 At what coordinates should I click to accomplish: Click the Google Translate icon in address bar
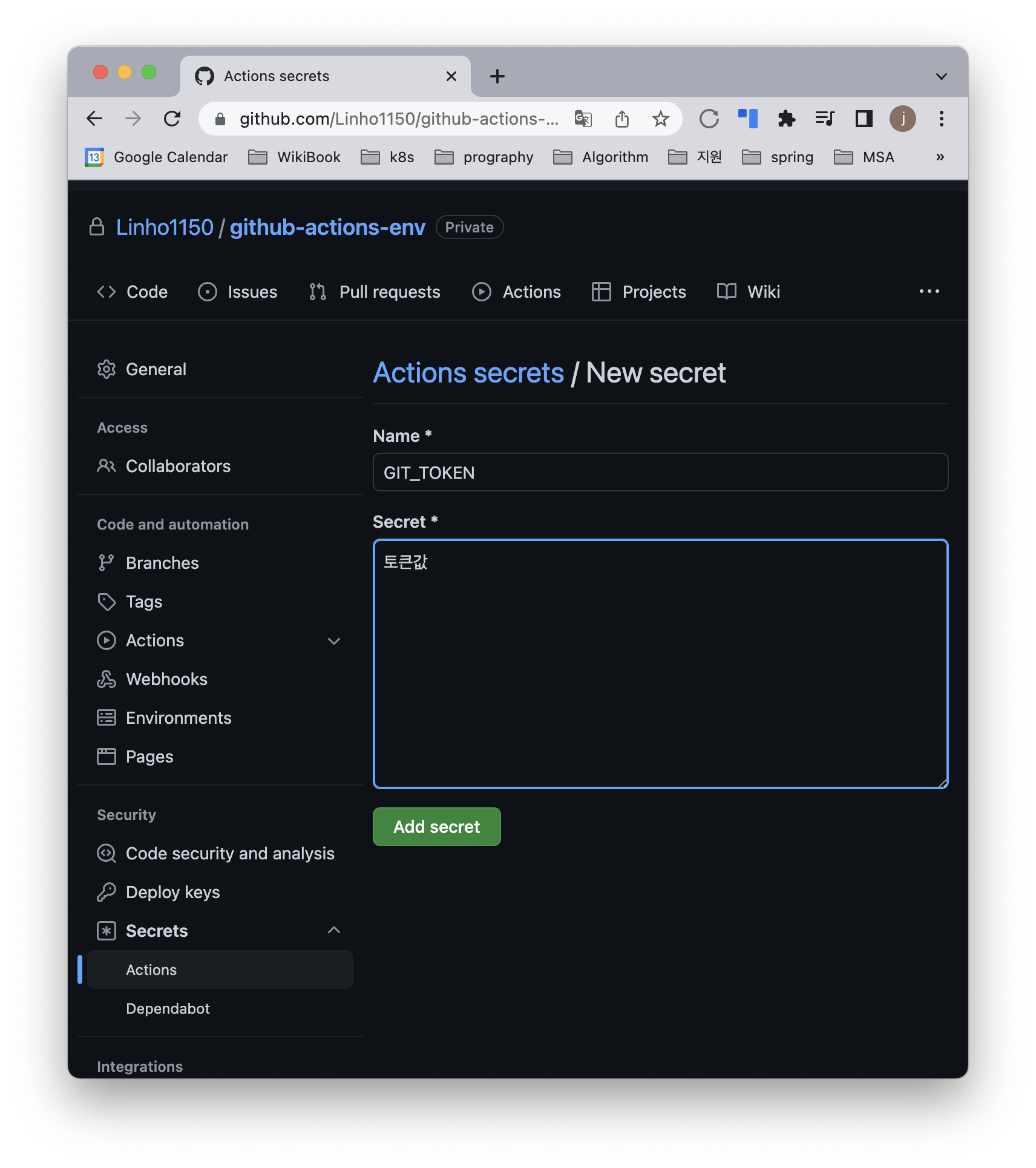click(582, 119)
